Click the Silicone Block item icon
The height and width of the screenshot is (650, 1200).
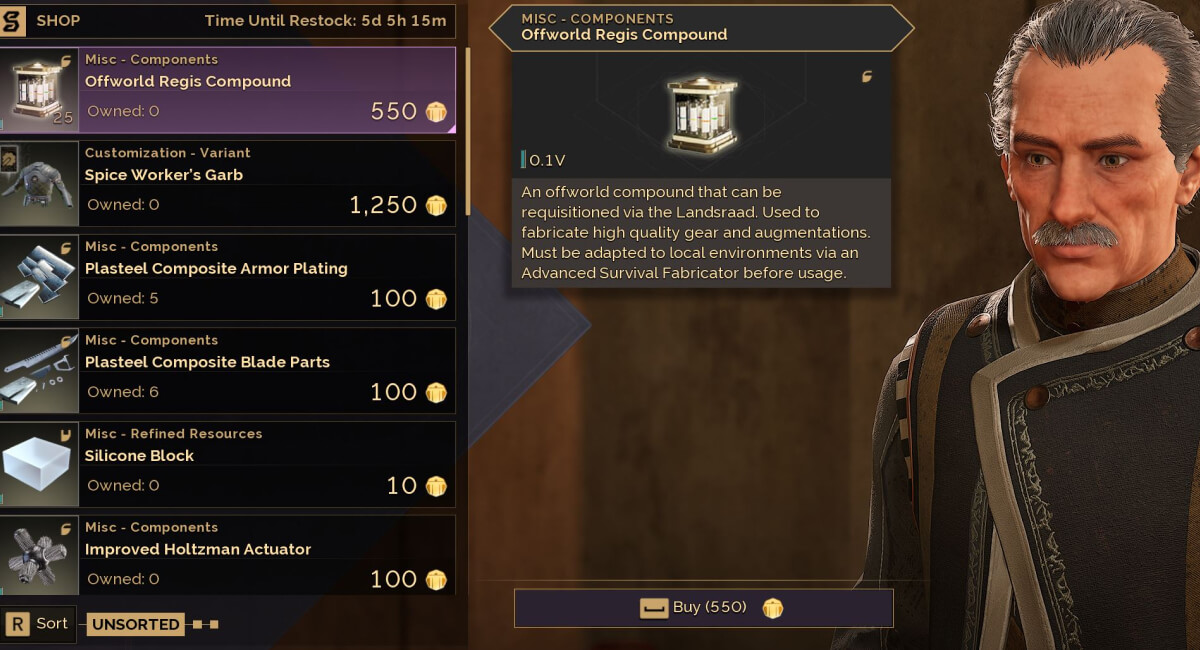click(x=39, y=462)
